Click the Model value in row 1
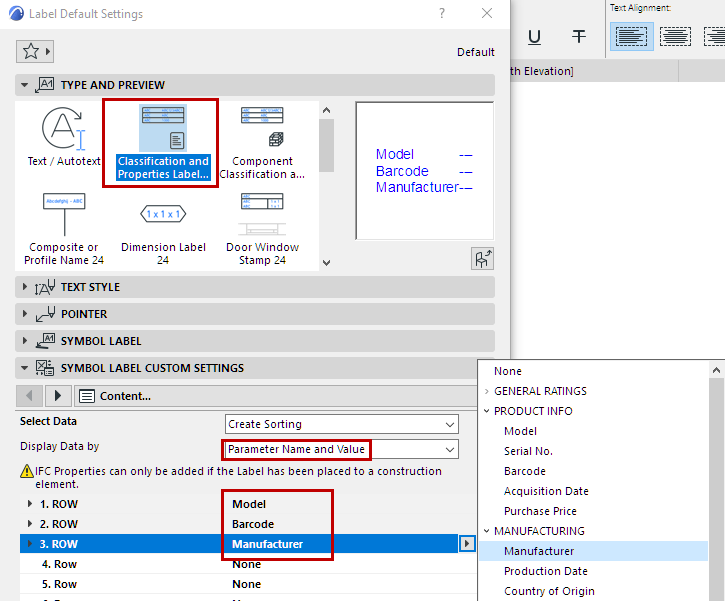Screen dimensions: 725x601 click(x=249, y=504)
